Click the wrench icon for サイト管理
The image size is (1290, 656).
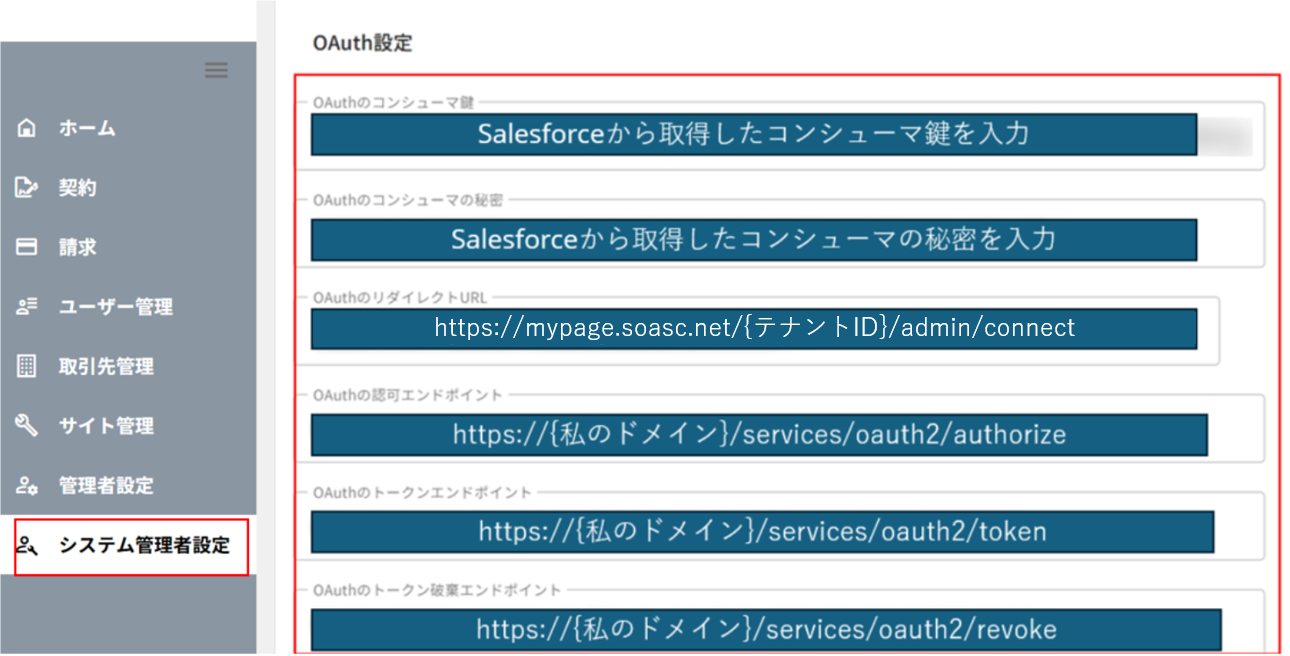pos(27,426)
